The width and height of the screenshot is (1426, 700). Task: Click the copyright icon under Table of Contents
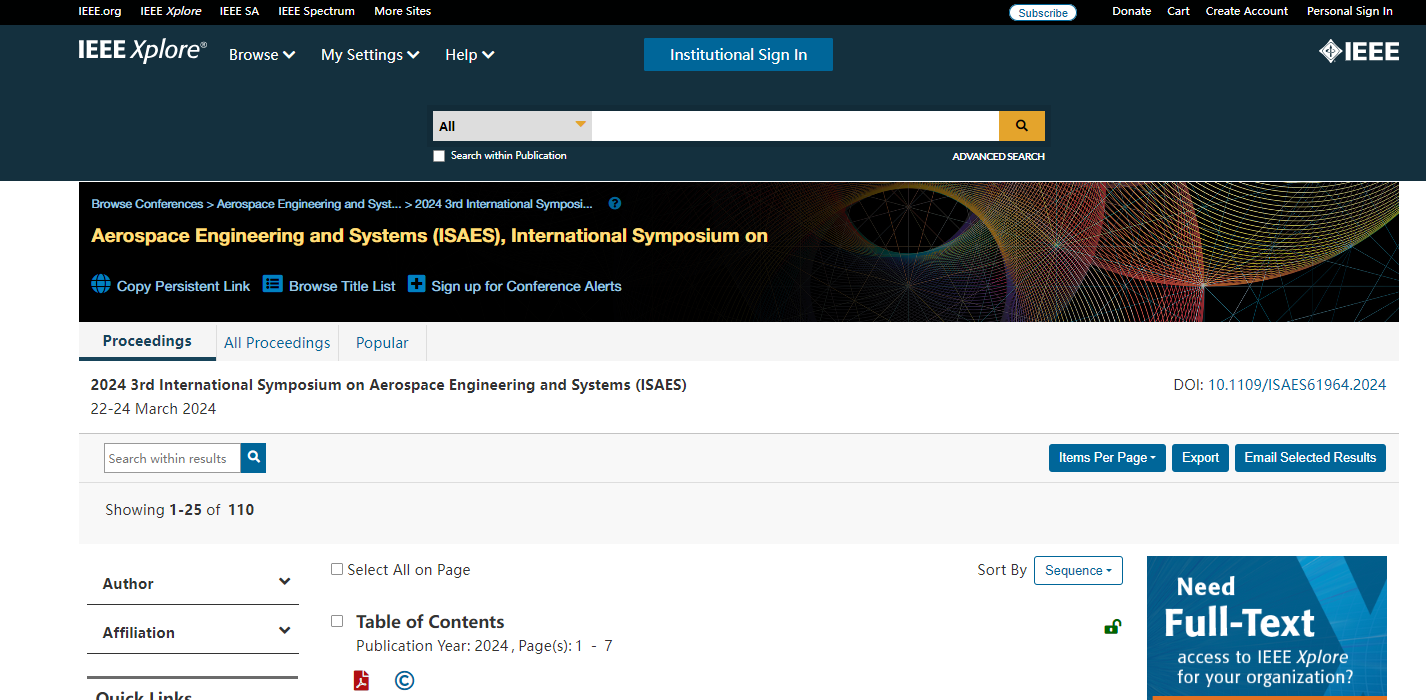click(404, 681)
